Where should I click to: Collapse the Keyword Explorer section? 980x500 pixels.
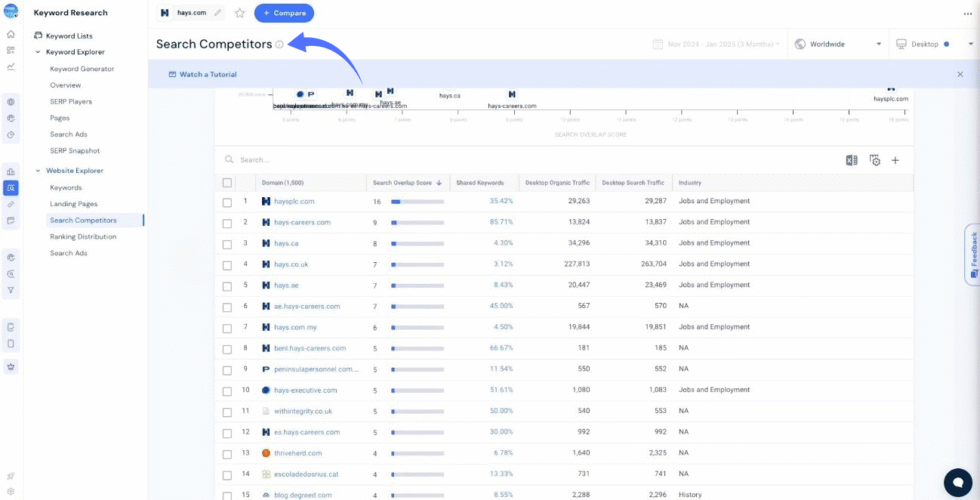tap(38, 52)
